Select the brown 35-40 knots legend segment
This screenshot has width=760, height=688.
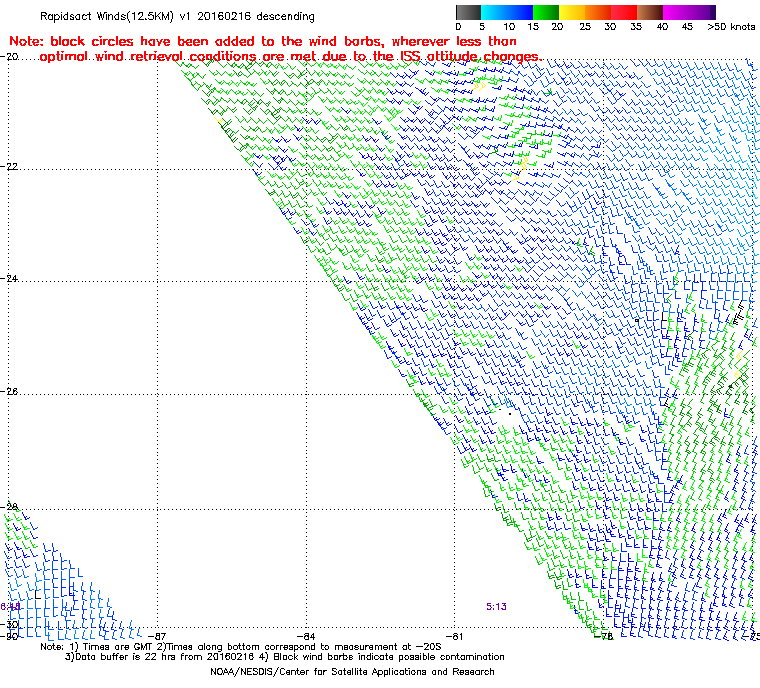650,12
